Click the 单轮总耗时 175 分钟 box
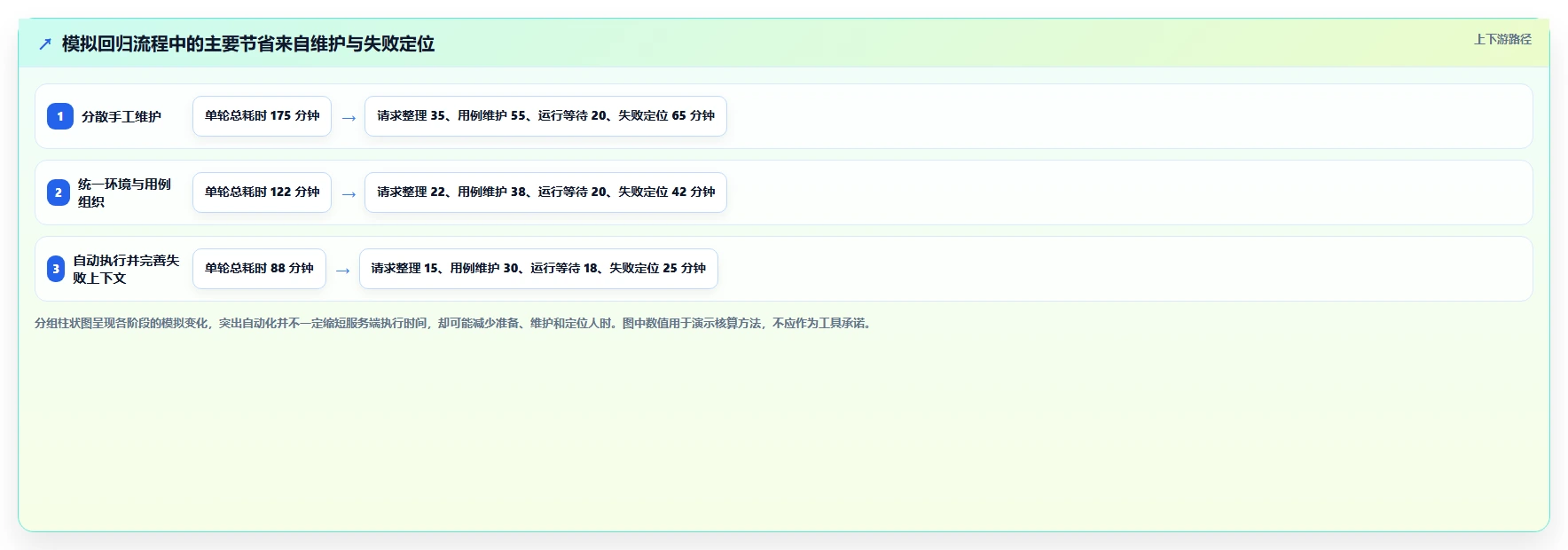The image size is (1568, 550). tap(262, 116)
